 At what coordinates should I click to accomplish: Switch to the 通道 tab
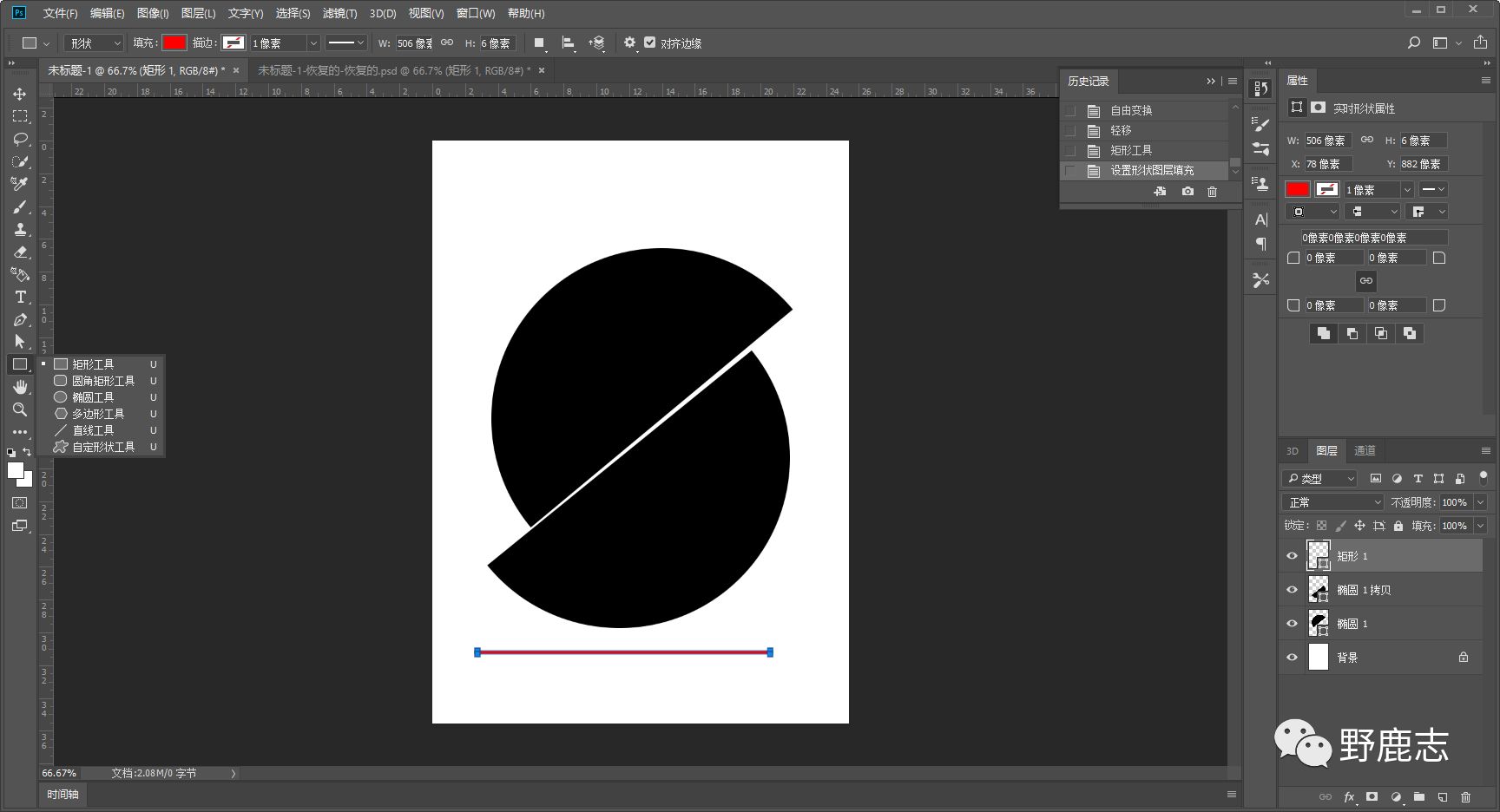[1365, 451]
